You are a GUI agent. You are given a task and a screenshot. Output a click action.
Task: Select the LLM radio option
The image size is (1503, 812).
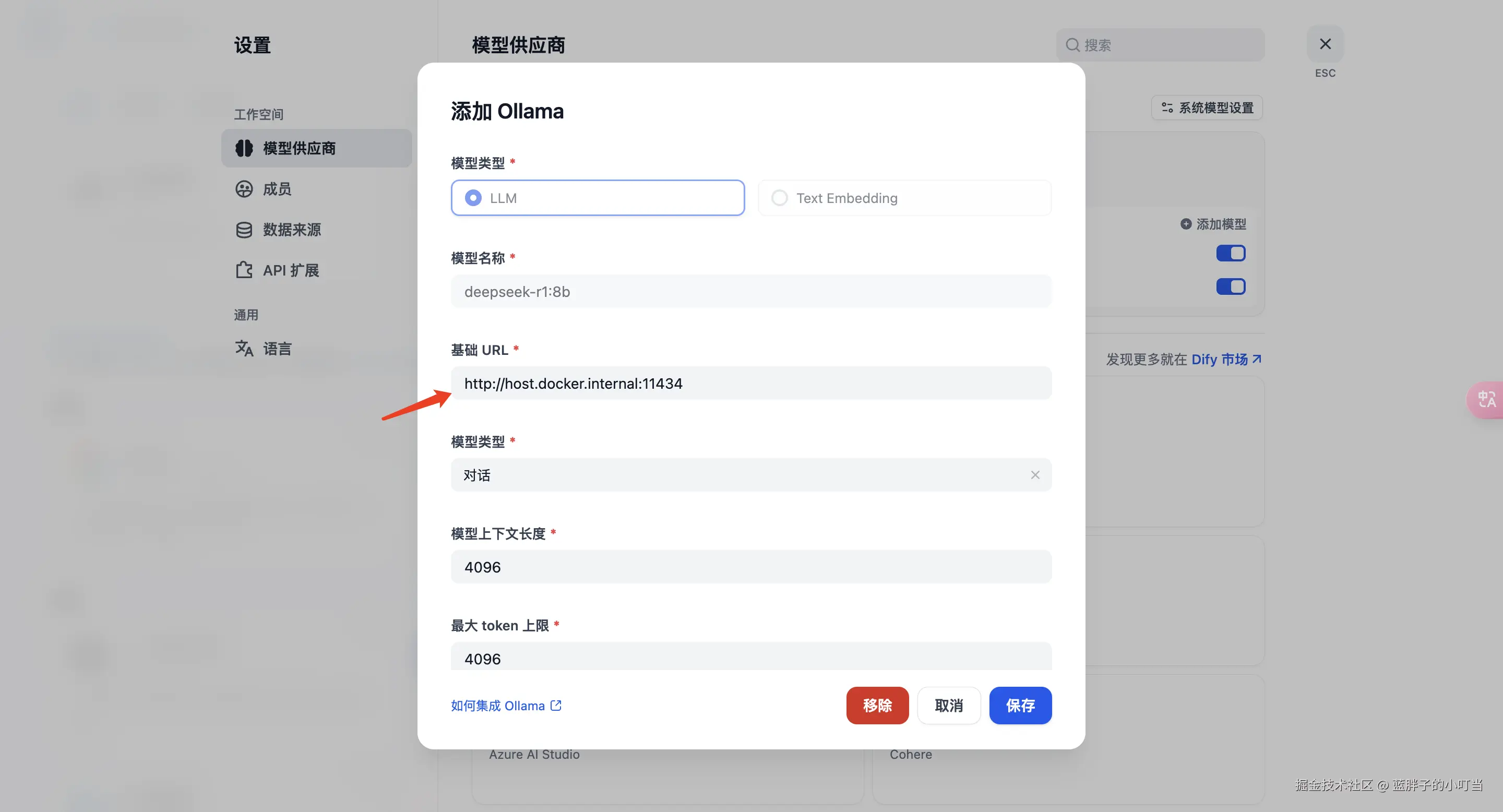pyautogui.click(x=473, y=198)
